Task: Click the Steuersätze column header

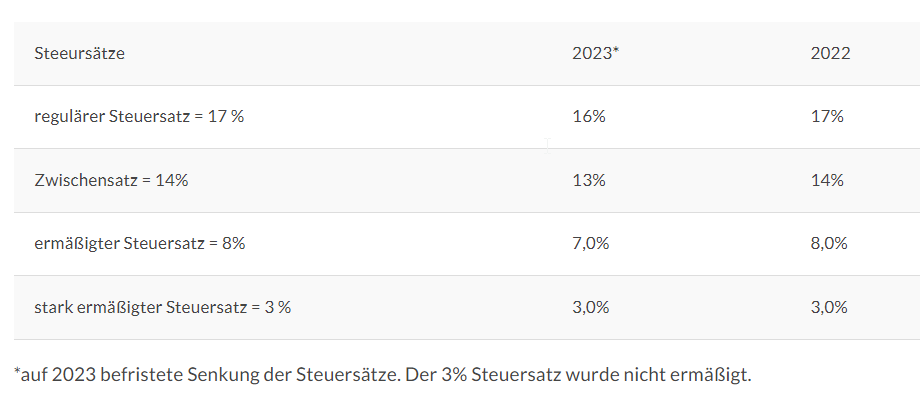Action: [x=79, y=53]
